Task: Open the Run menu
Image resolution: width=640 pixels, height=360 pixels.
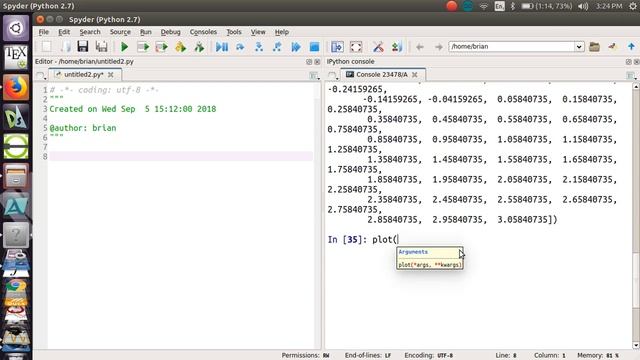Action: click(146, 32)
